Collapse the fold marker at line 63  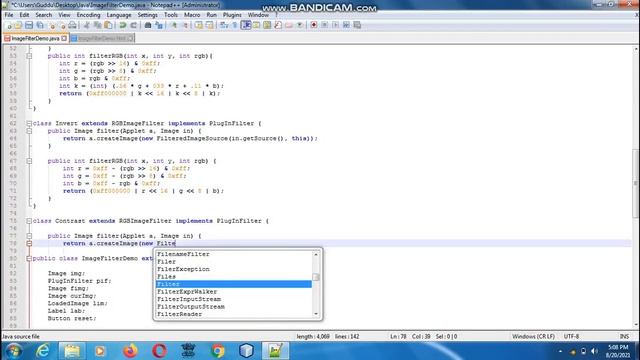pos(29,131)
